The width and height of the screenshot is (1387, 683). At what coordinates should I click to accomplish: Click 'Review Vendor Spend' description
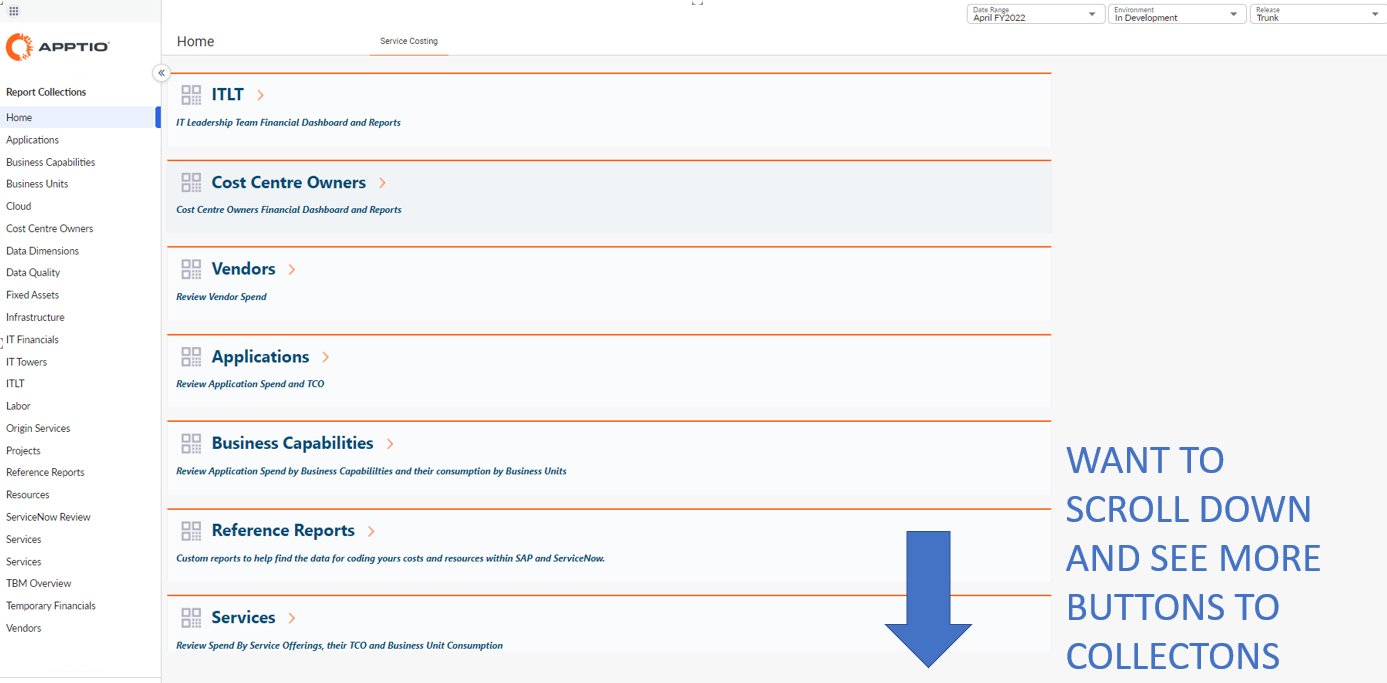pos(221,297)
